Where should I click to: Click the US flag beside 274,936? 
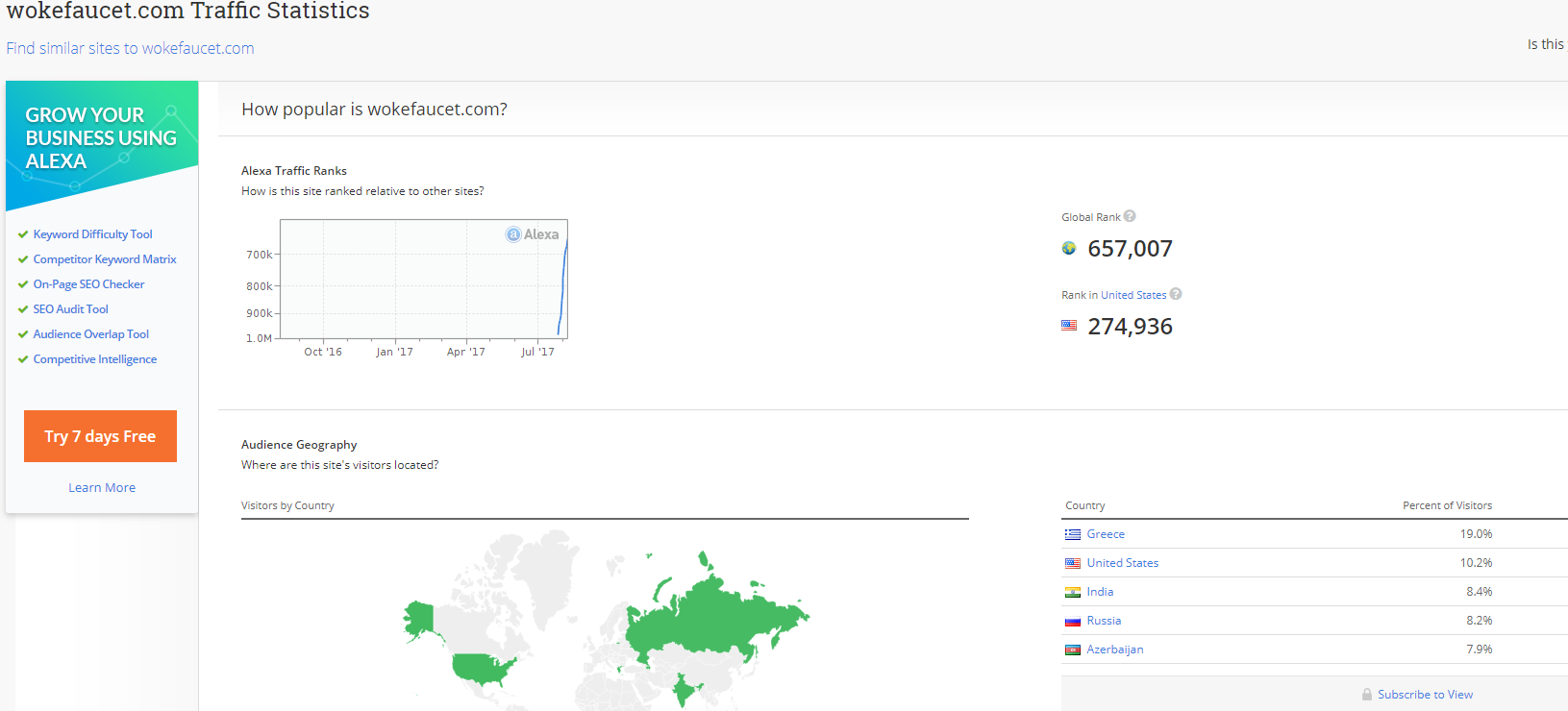tap(1069, 326)
